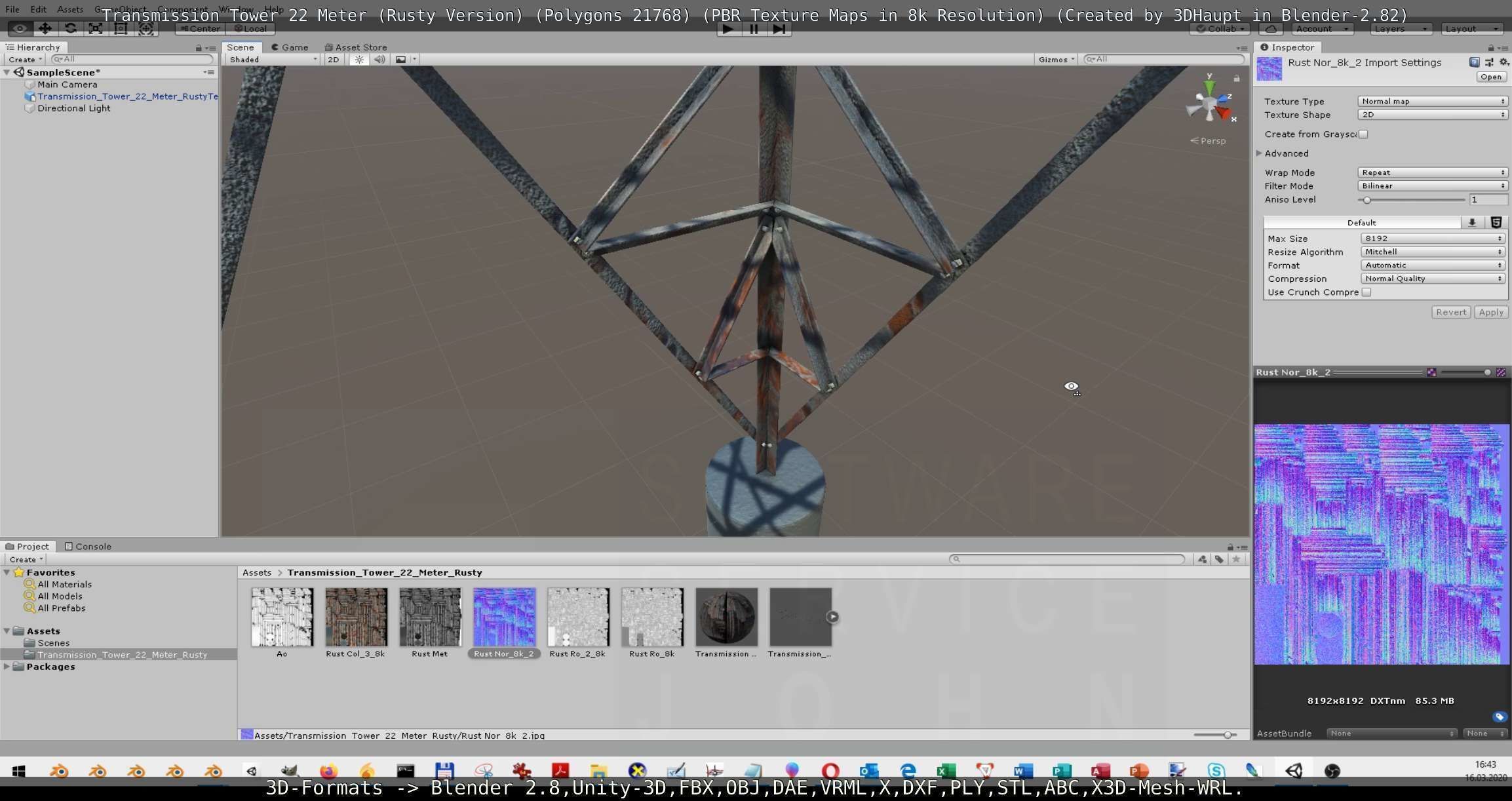
Task: Adjust the Aniso Level slider
Action: (1412, 200)
